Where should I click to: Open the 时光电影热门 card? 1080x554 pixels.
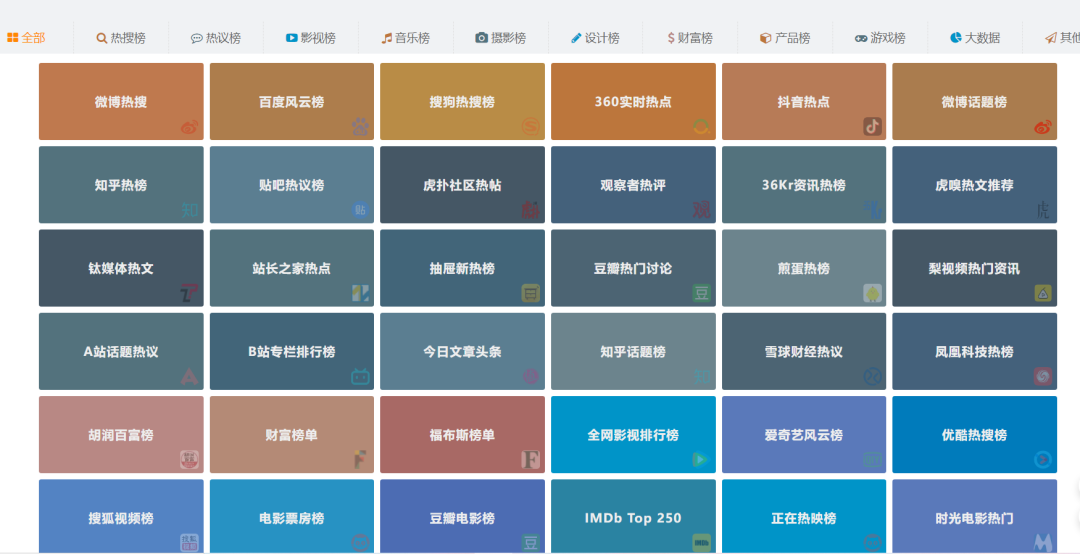[975, 517]
